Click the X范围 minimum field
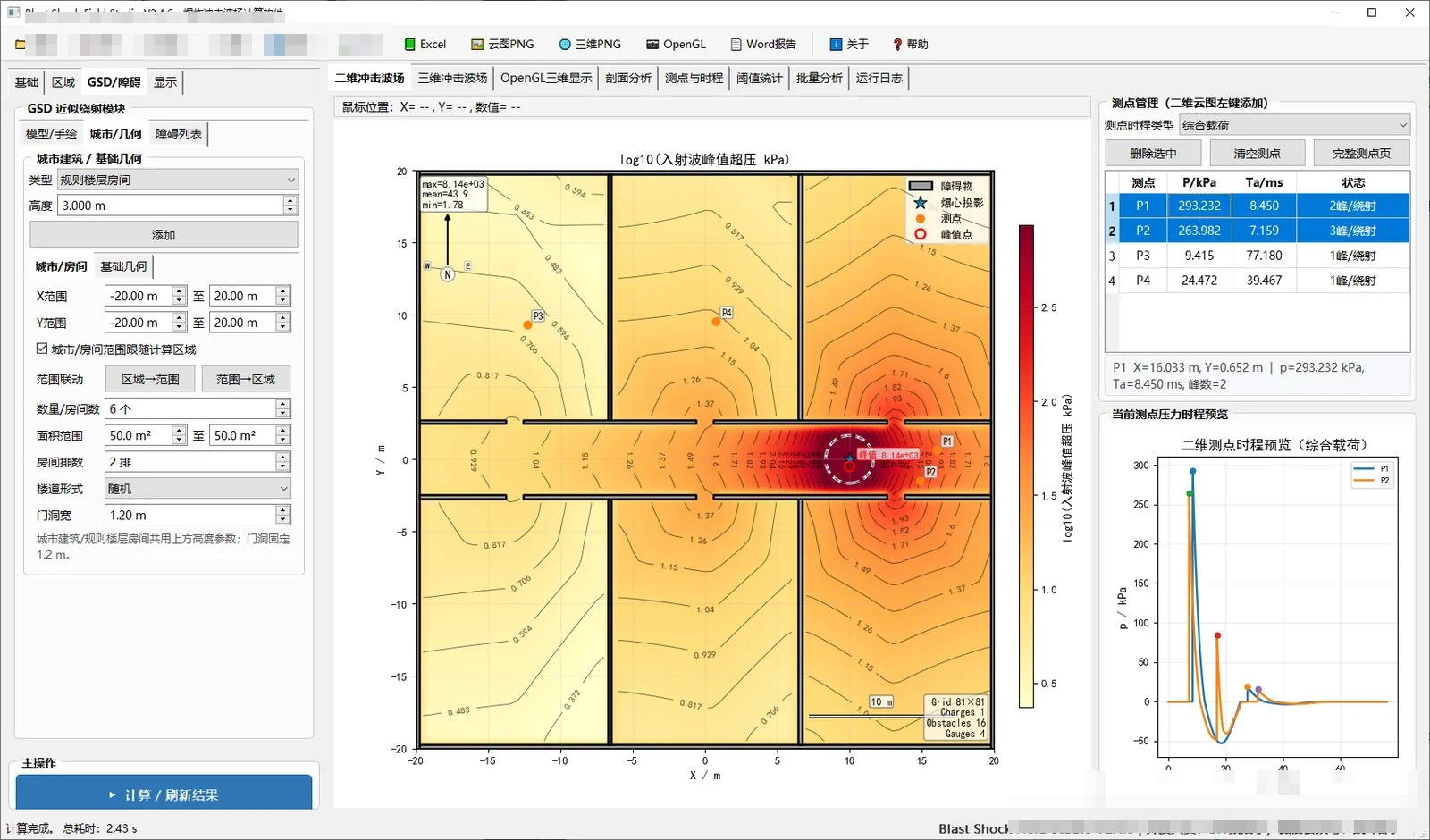The height and width of the screenshot is (840, 1430). [139, 296]
